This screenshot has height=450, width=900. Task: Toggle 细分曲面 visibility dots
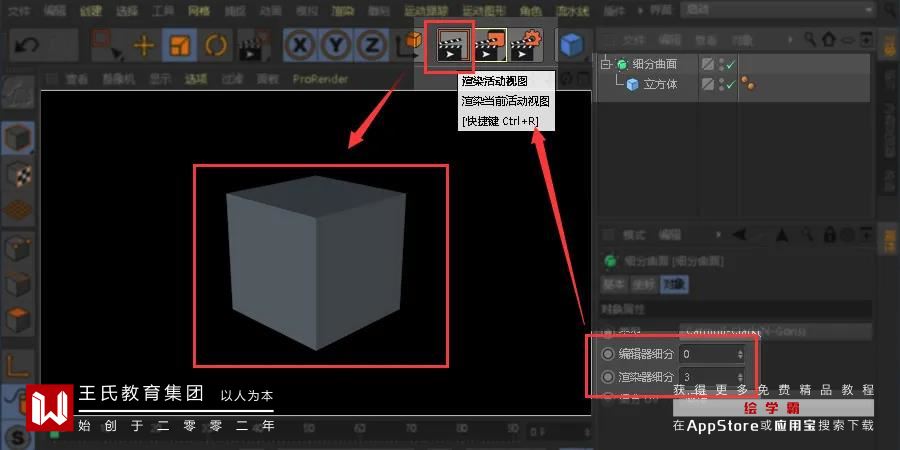[x=721, y=64]
